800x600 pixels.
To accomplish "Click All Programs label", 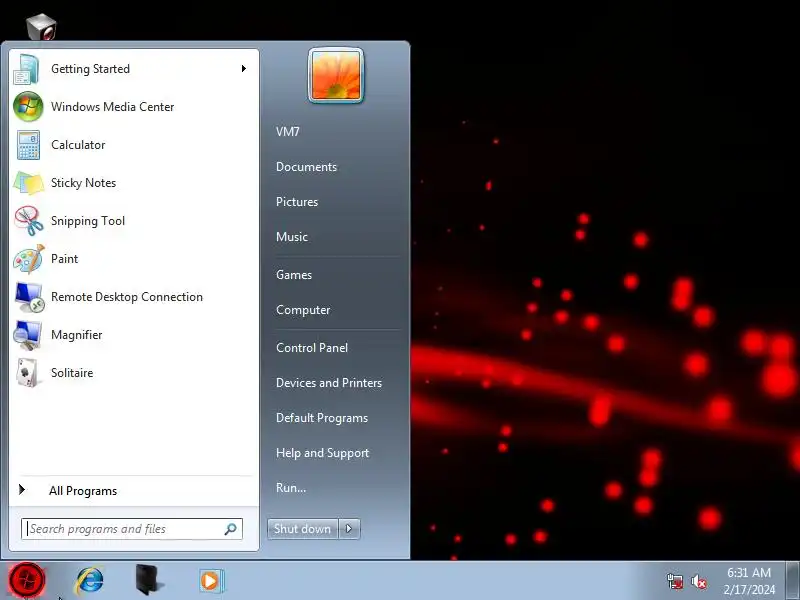I will tap(83, 491).
